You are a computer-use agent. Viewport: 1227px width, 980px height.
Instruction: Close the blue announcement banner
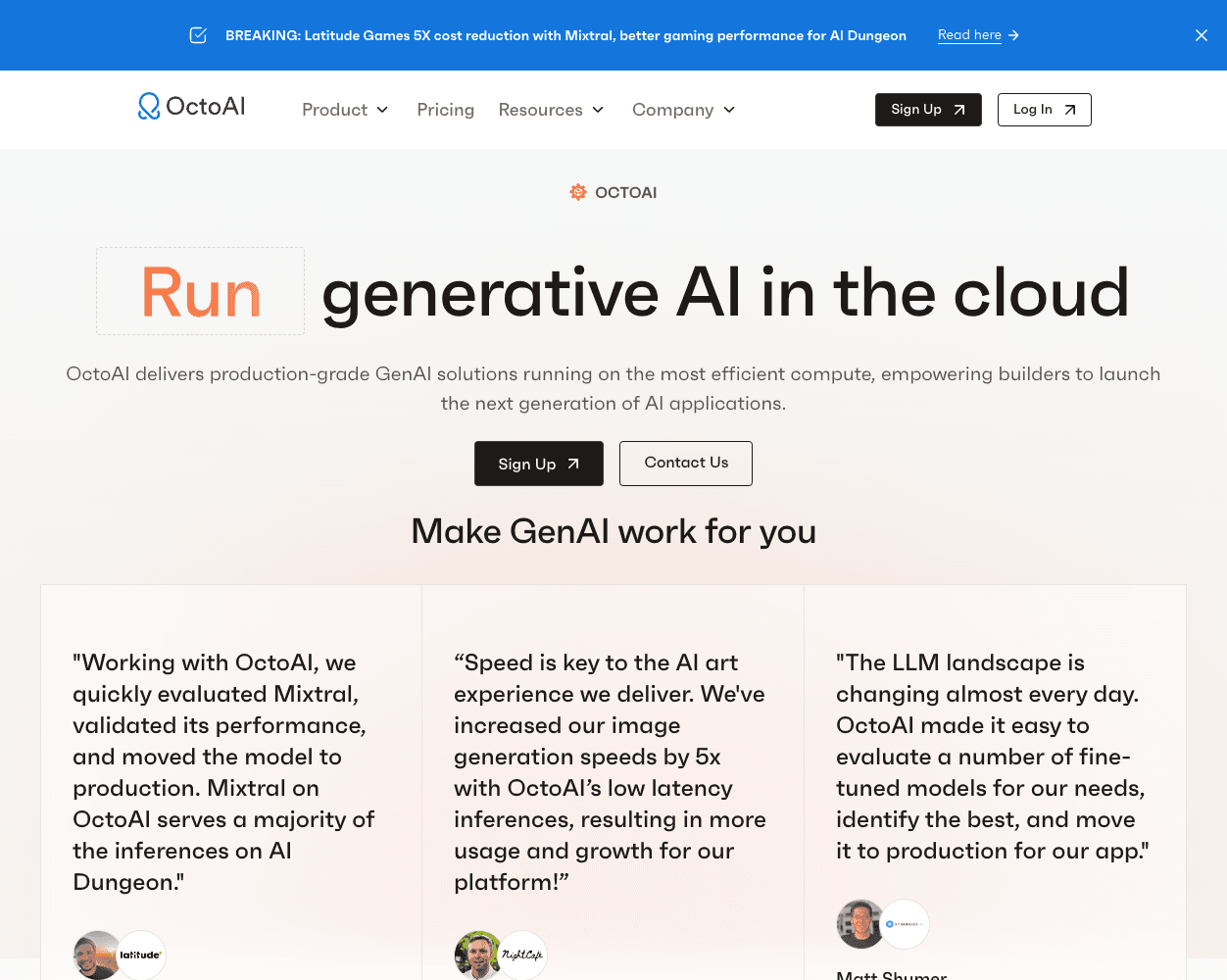pos(1202,35)
